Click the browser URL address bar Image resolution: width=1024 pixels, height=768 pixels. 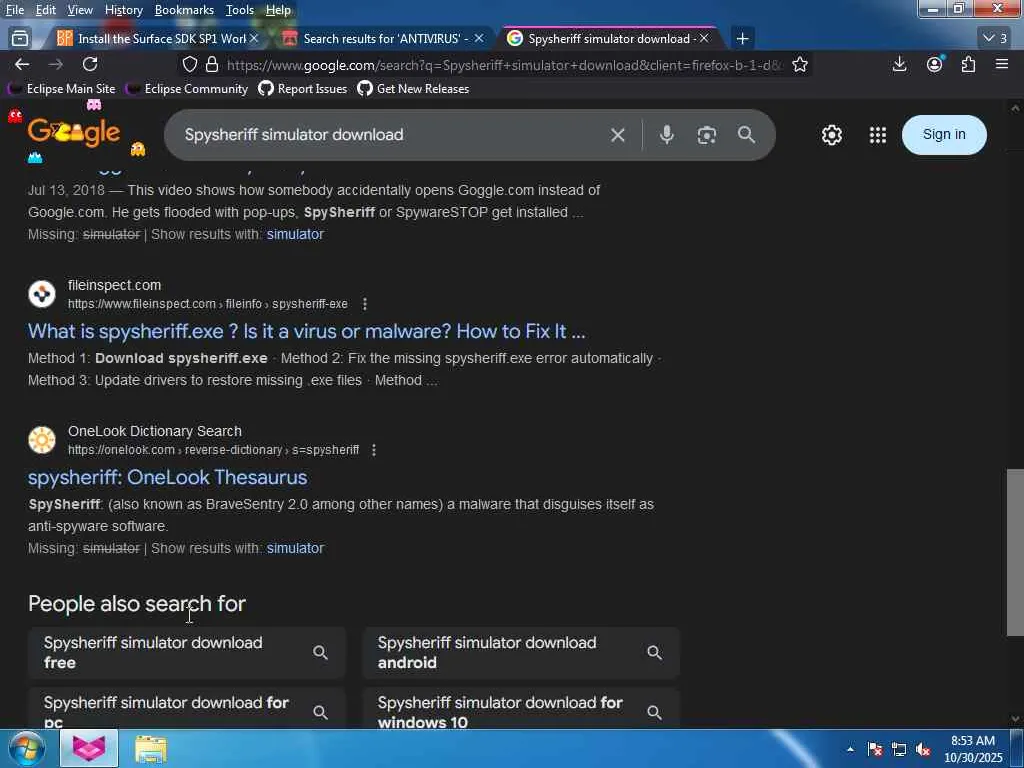tap(503, 65)
